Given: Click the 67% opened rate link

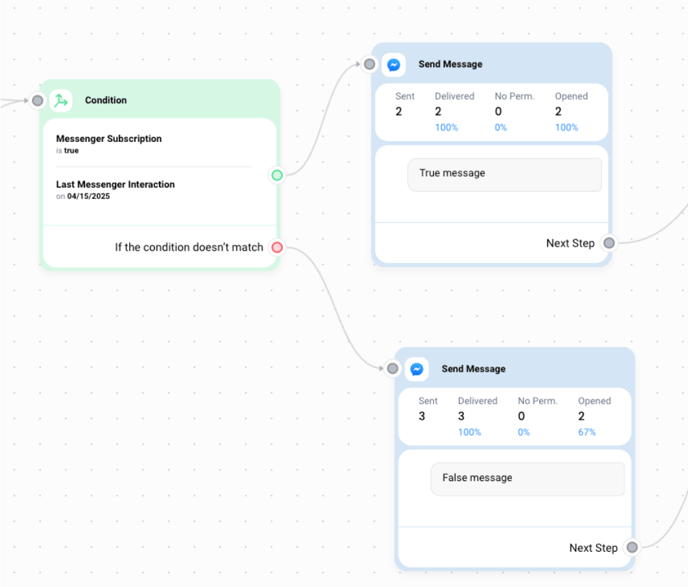Looking at the screenshot, I should [x=586, y=432].
